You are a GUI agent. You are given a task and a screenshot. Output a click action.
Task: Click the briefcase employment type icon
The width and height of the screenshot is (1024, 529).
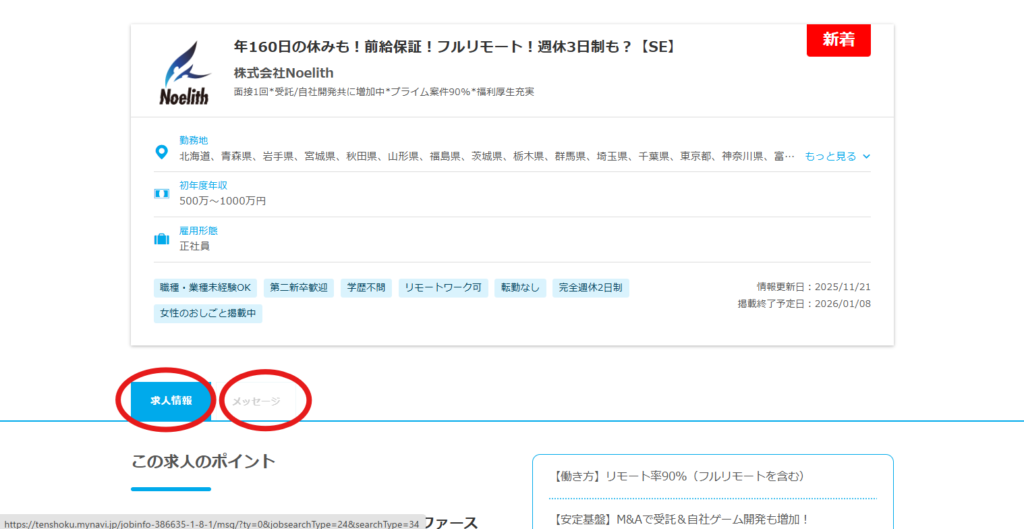coord(161,239)
